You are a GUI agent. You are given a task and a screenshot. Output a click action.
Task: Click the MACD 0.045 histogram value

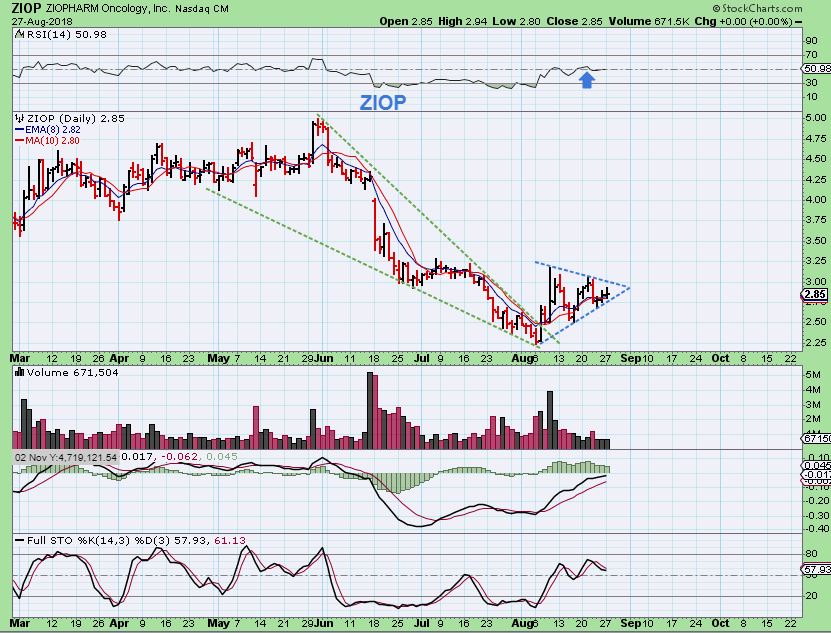coord(221,457)
